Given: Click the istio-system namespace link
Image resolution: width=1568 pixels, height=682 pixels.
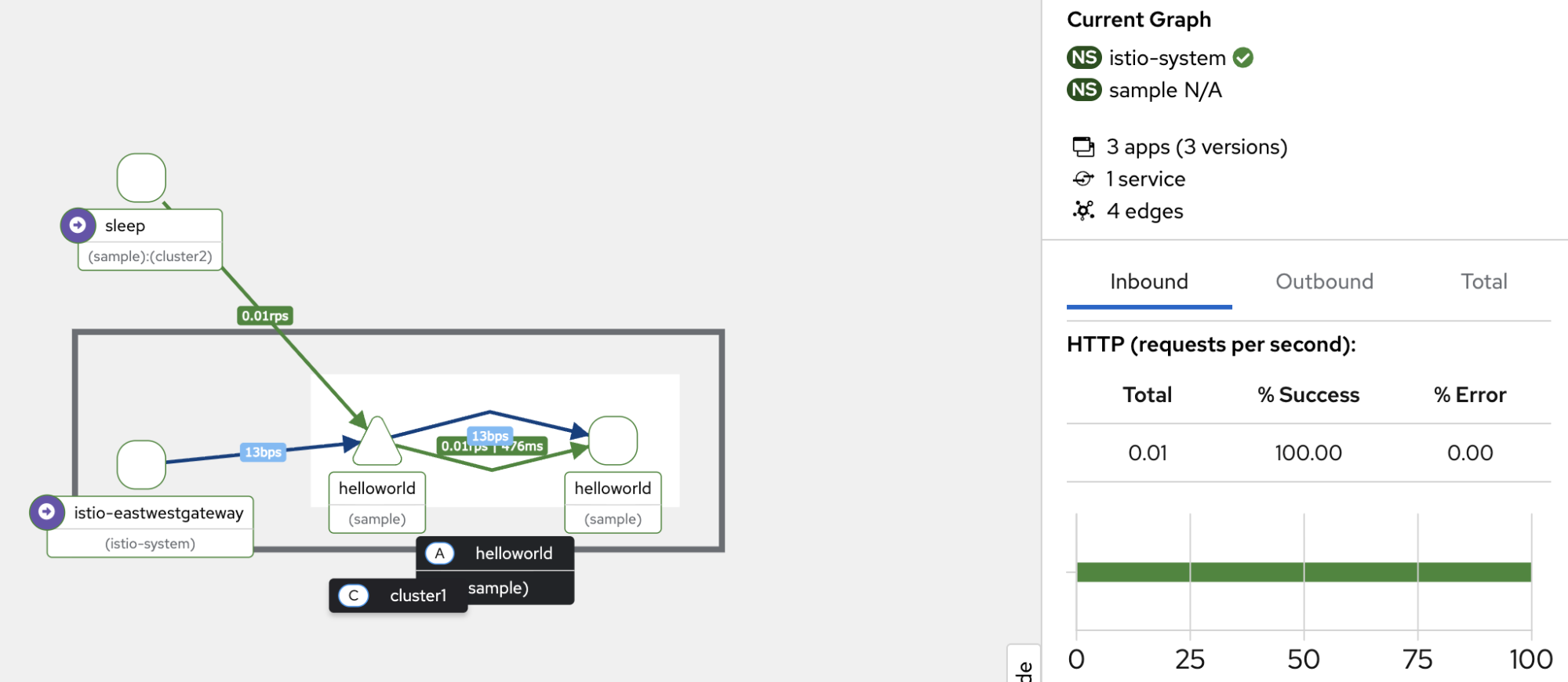Looking at the screenshot, I should point(1166,58).
